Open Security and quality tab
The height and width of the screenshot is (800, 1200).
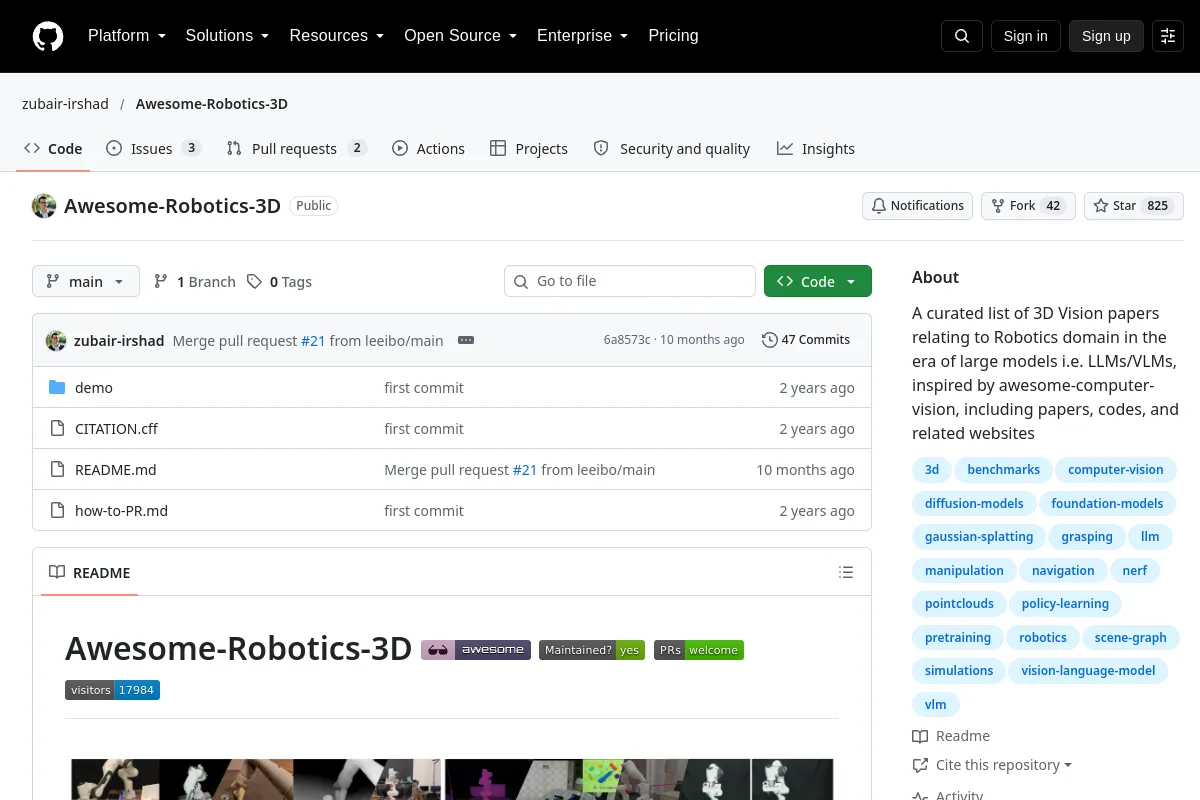671,149
